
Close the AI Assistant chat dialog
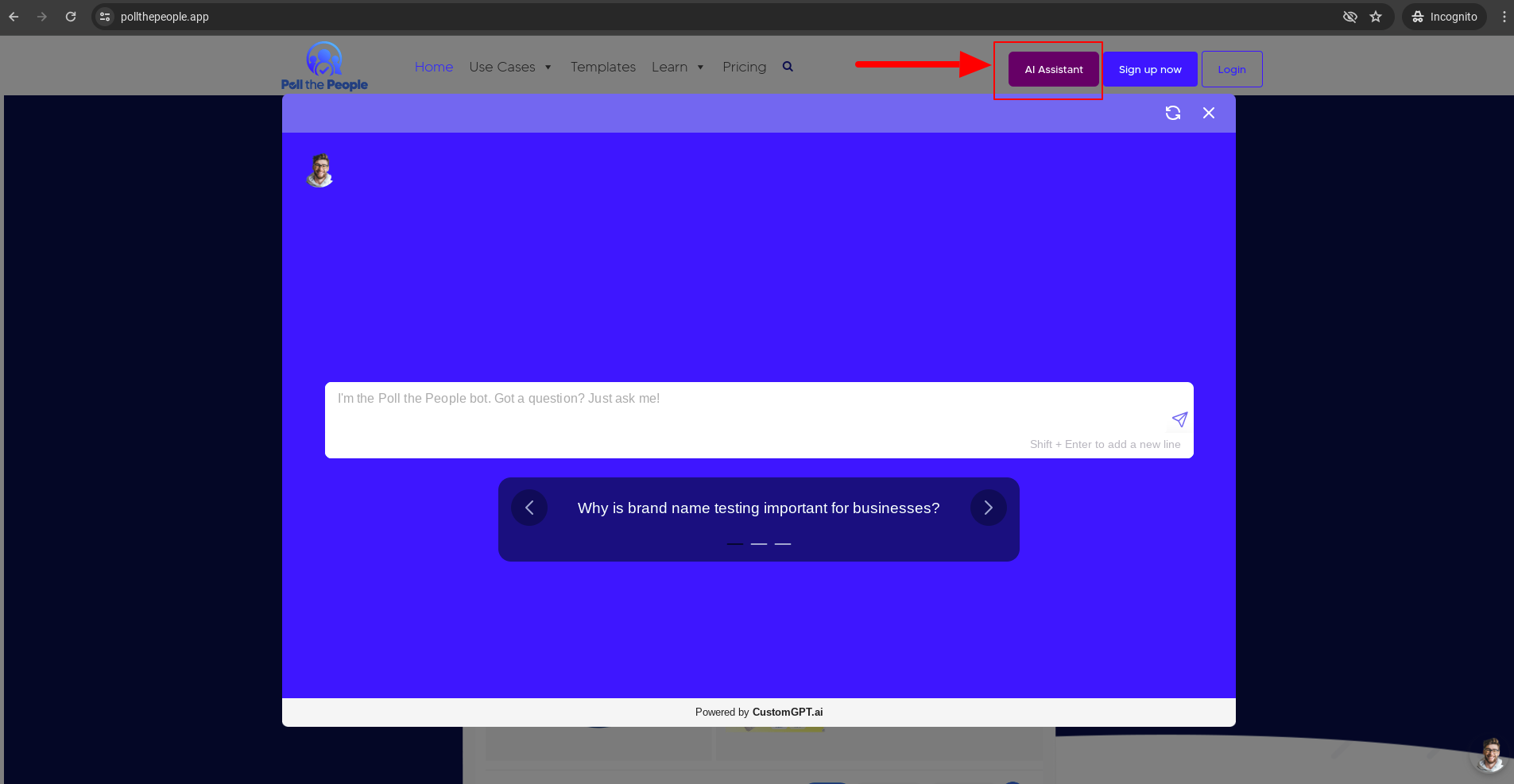(x=1209, y=113)
